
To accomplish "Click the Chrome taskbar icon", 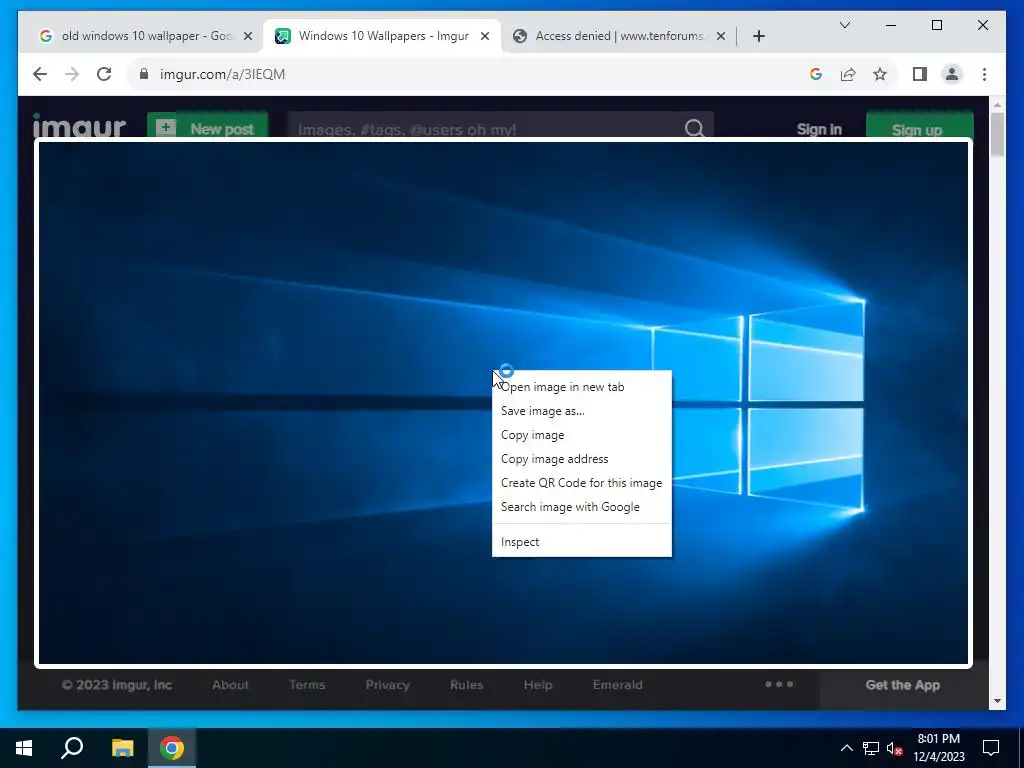I will (172, 748).
